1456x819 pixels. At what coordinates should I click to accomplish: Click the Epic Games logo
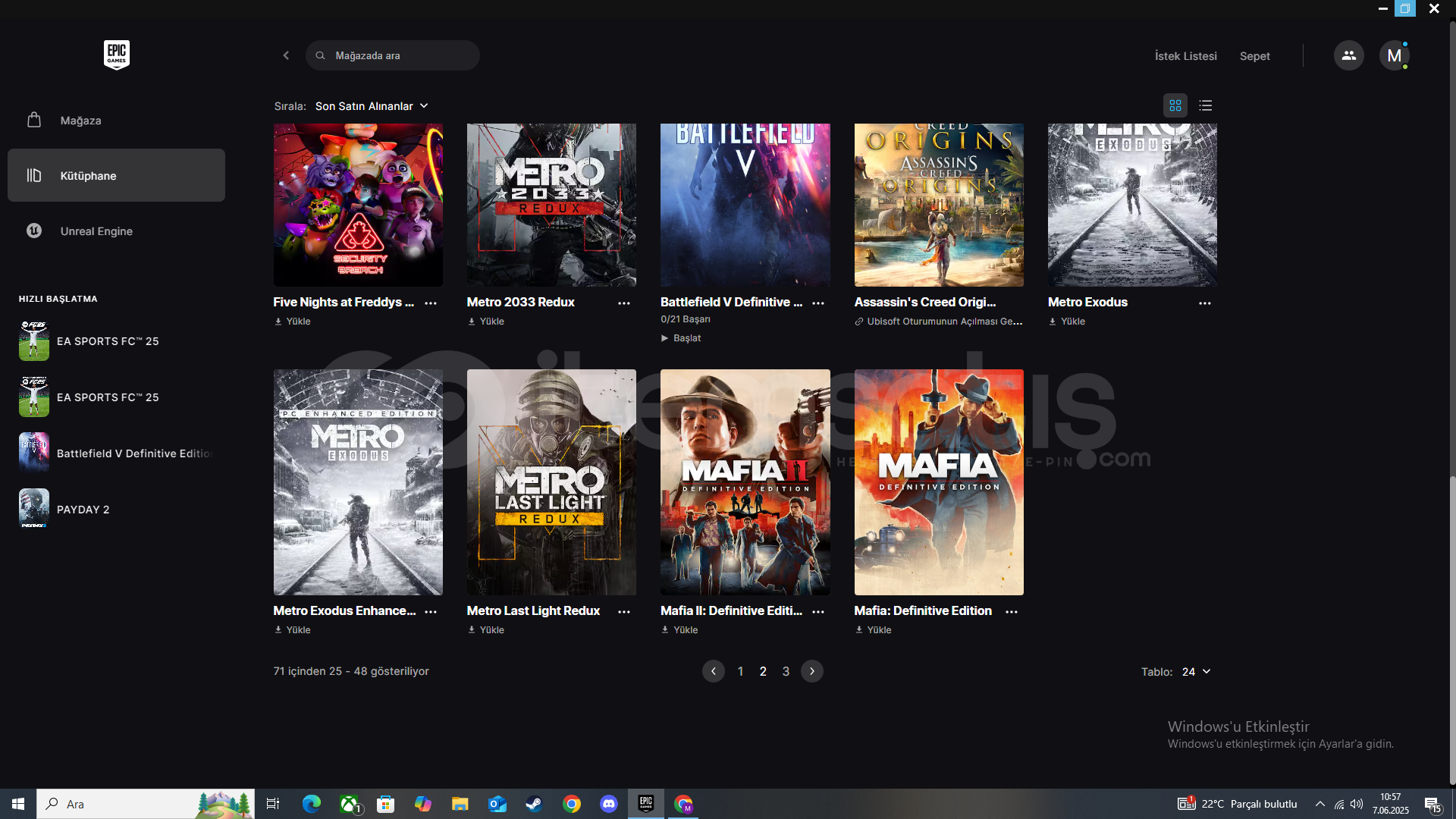tap(117, 55)
